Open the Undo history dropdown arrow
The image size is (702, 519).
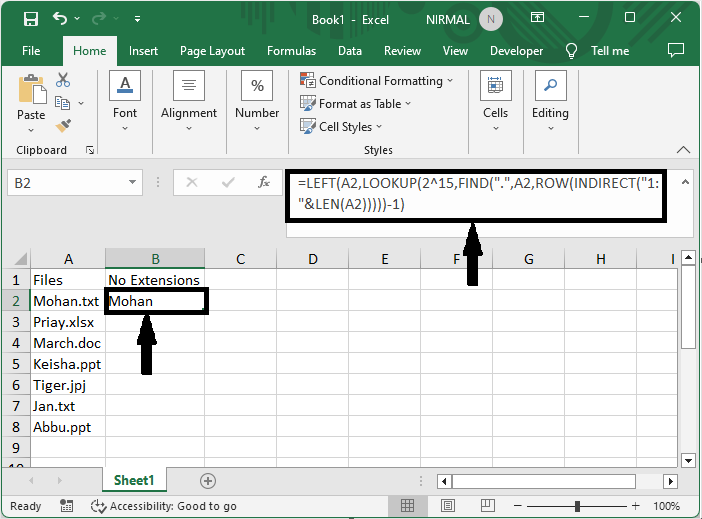(77, 18)
